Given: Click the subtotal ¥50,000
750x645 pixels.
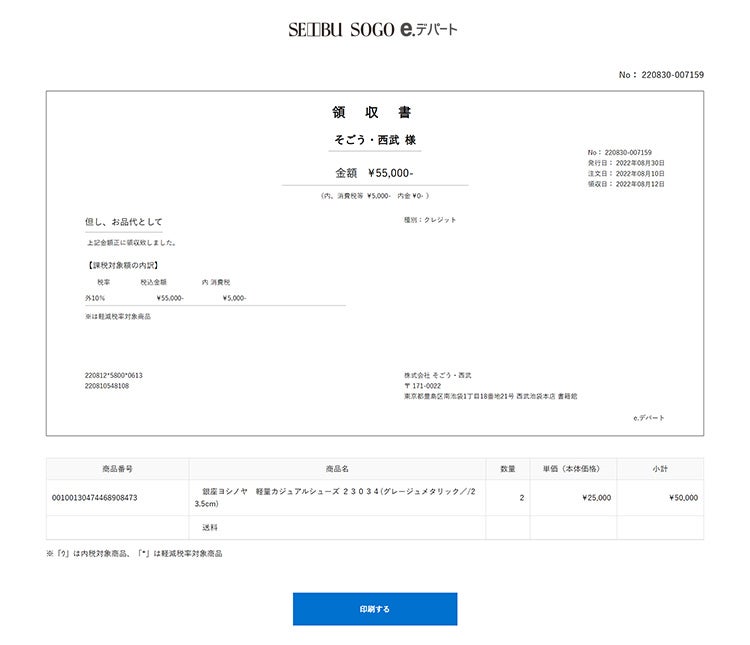Looking at the screenshot, I should coord(684,498).
